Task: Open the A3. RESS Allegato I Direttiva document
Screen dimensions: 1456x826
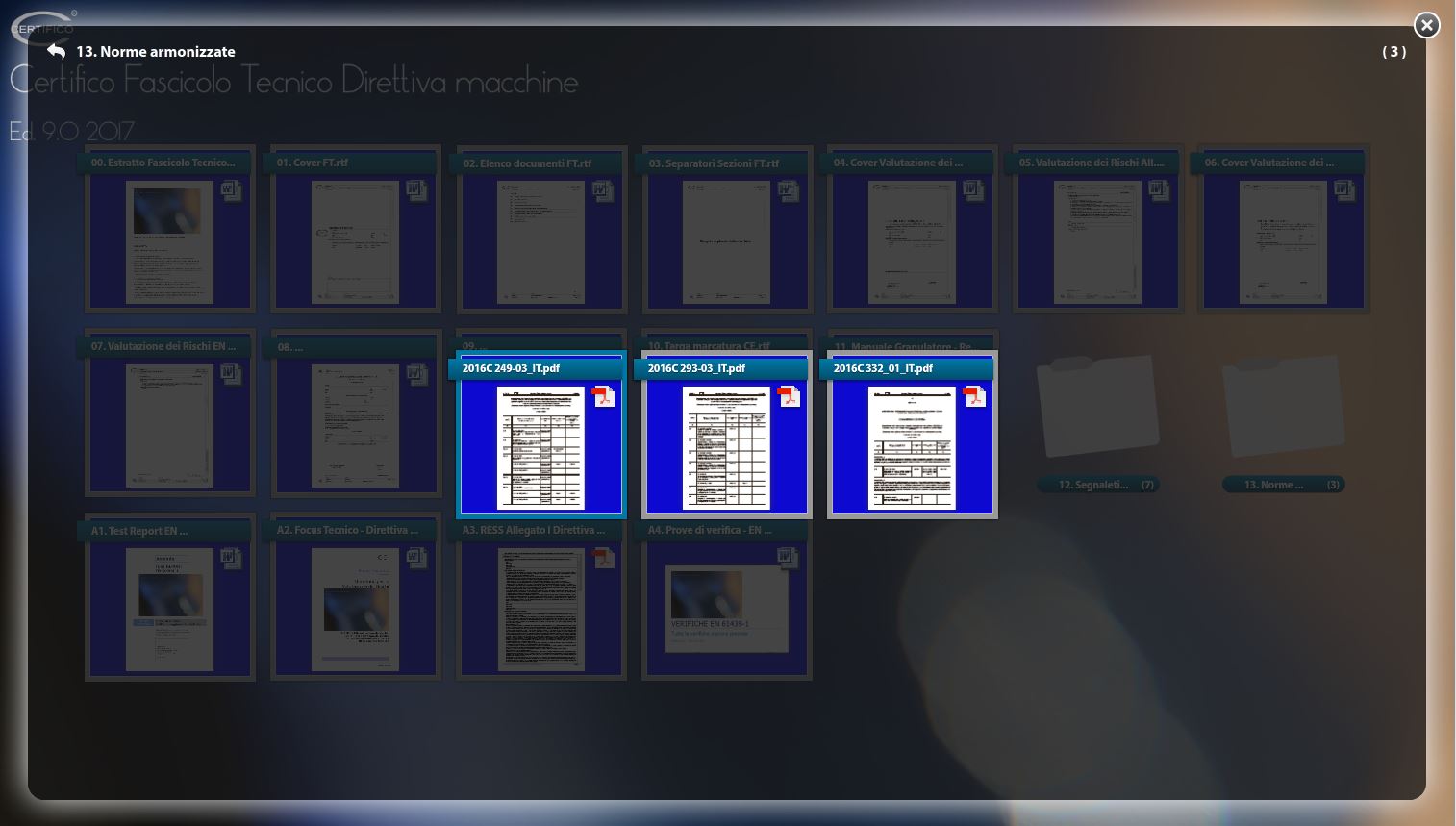Action: point(540,608)
